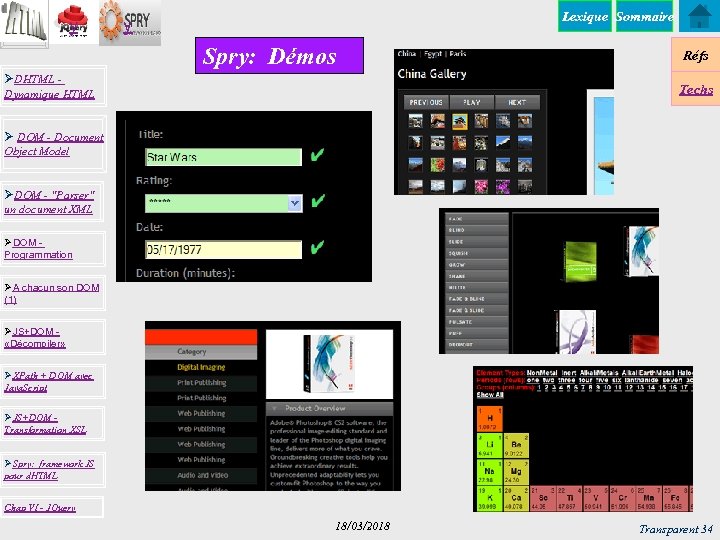Image resolution: width=720 pixels, height=540 pixels.
Task: Choose the GROW effect menu item
Action: pos(477,265)
